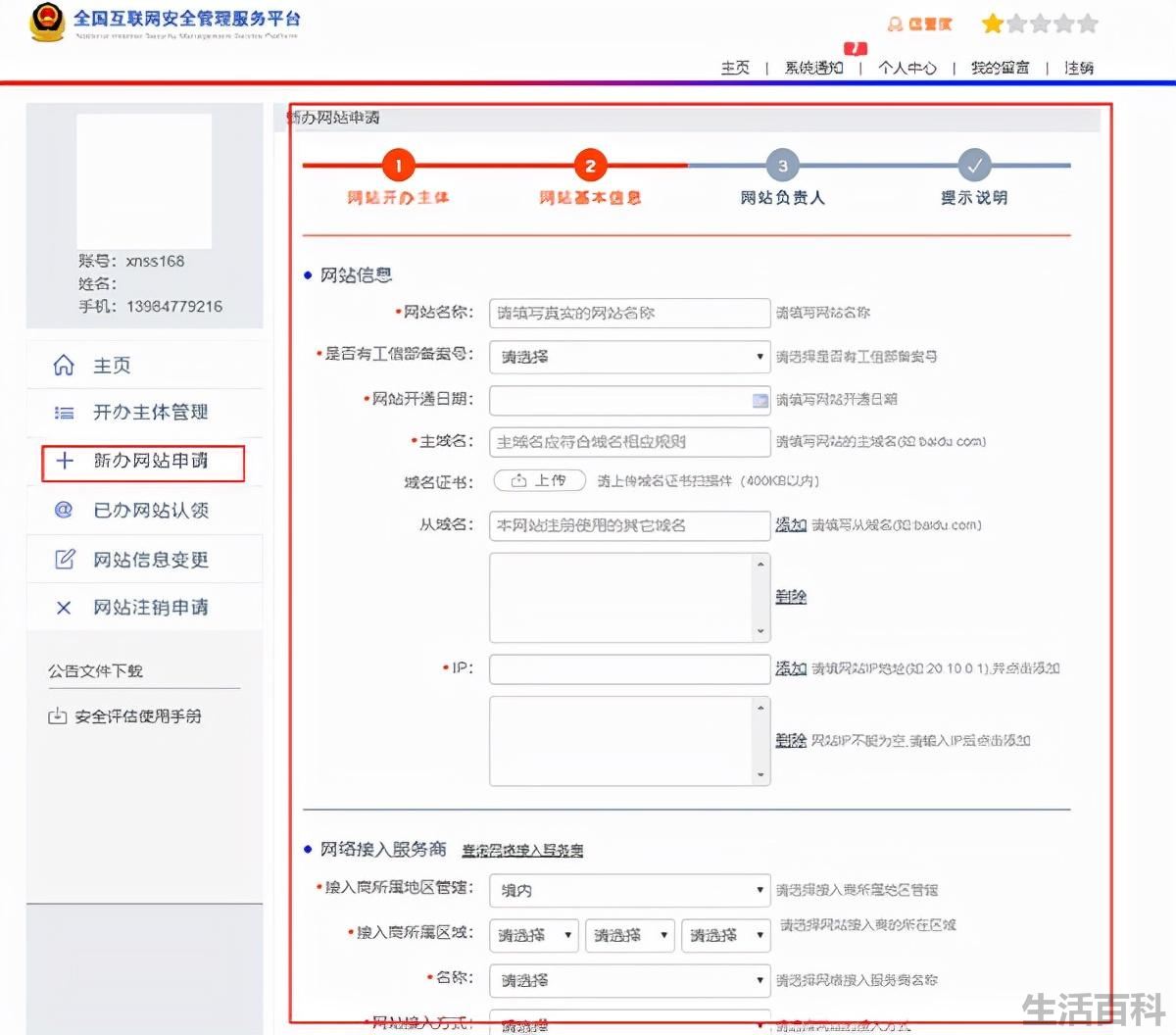Select 网站信息变更 in the sidebar
The image size is (1176, 1035).
pyautogui.click(x=145, y=559)
